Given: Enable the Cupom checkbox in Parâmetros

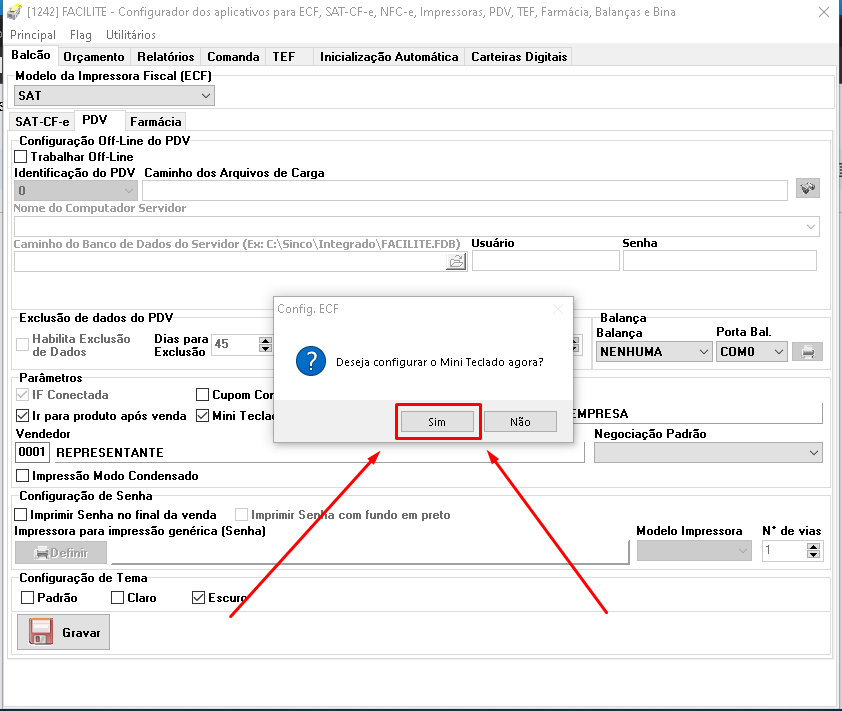Looking at the screenshot, I should pos(202,395).
